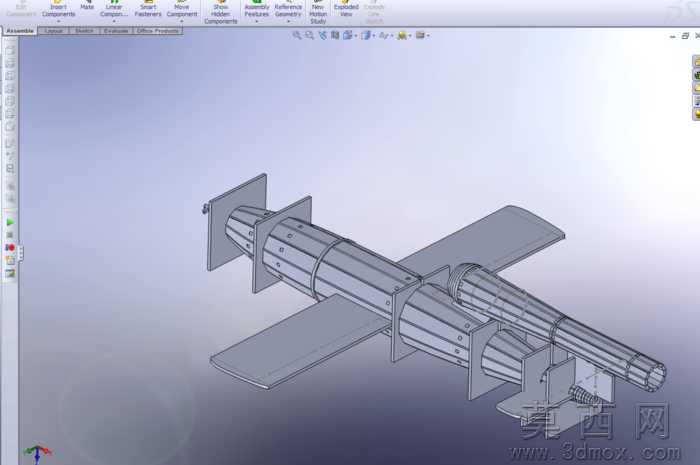Open Reference Geometry dropdown arrow
700x465 pixels.
click(x=288, y=21)
